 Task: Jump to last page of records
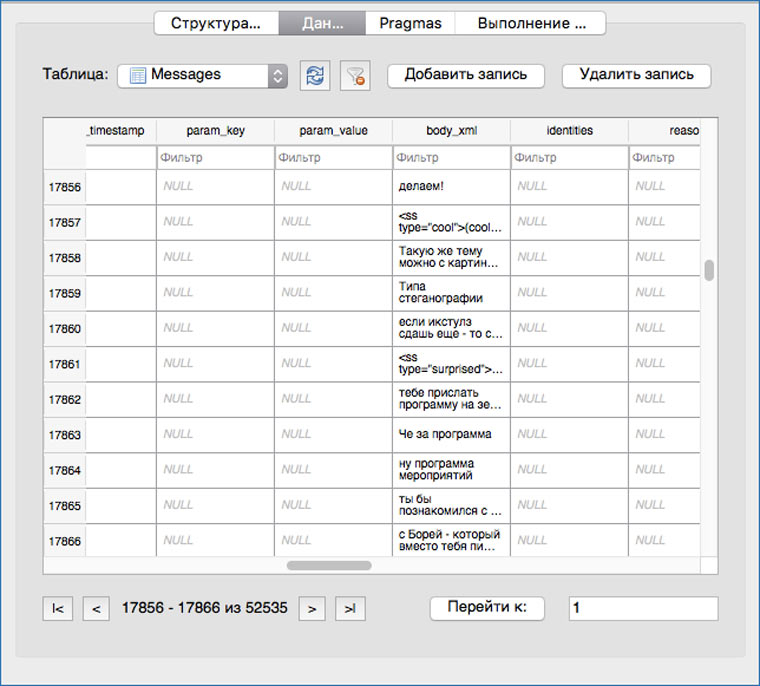click(349, 608)
